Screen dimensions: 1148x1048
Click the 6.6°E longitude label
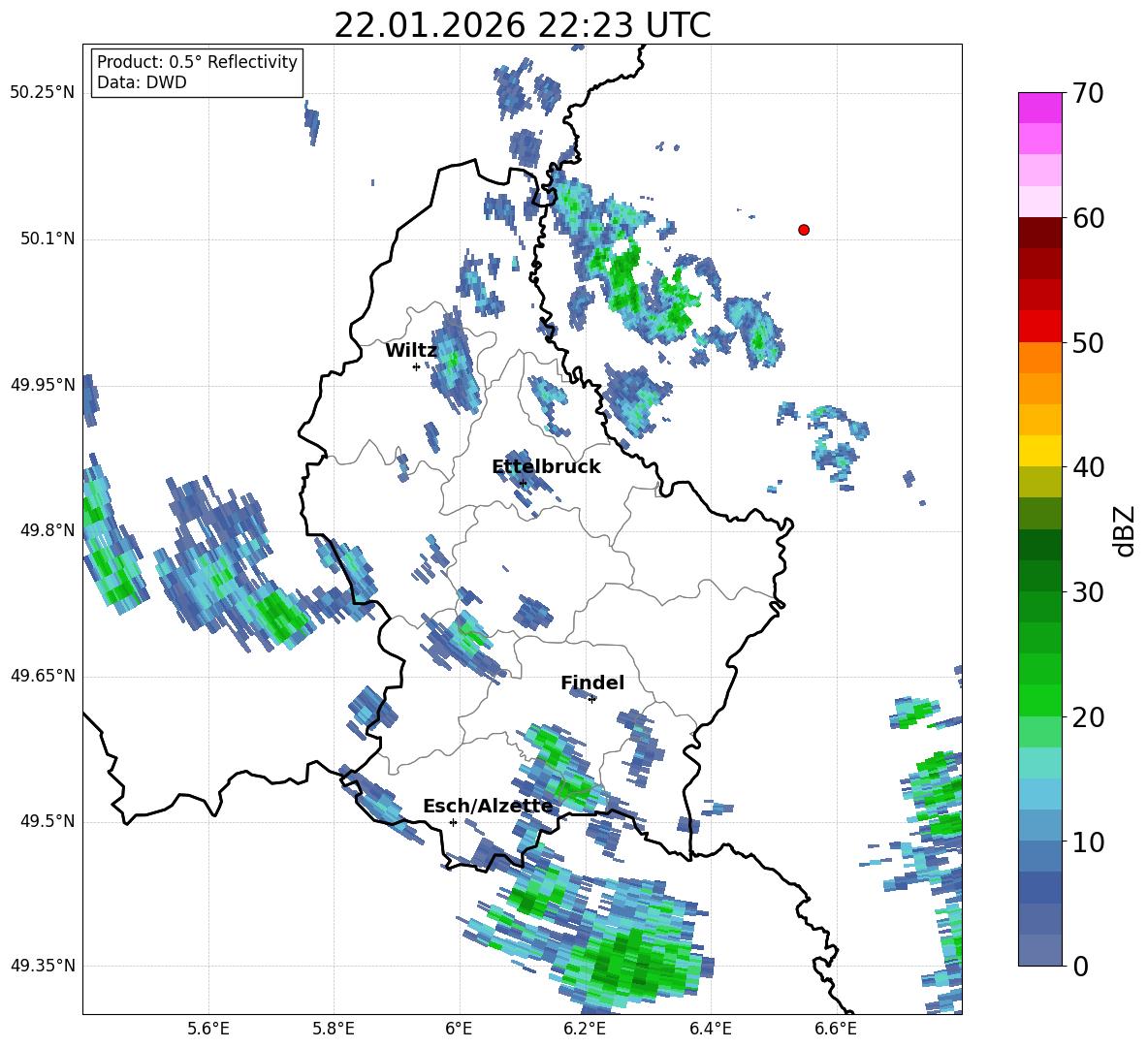[x=836, y=1029]
